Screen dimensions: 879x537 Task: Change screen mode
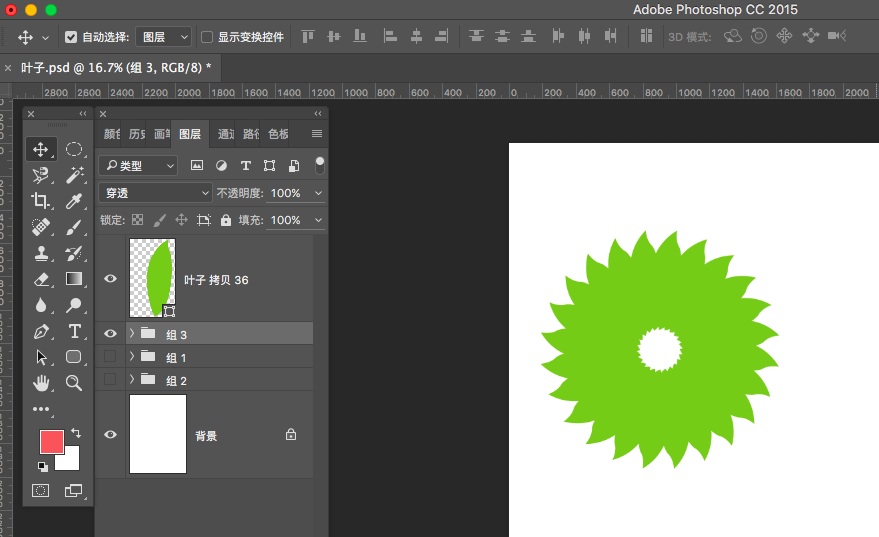click(73, 491)
